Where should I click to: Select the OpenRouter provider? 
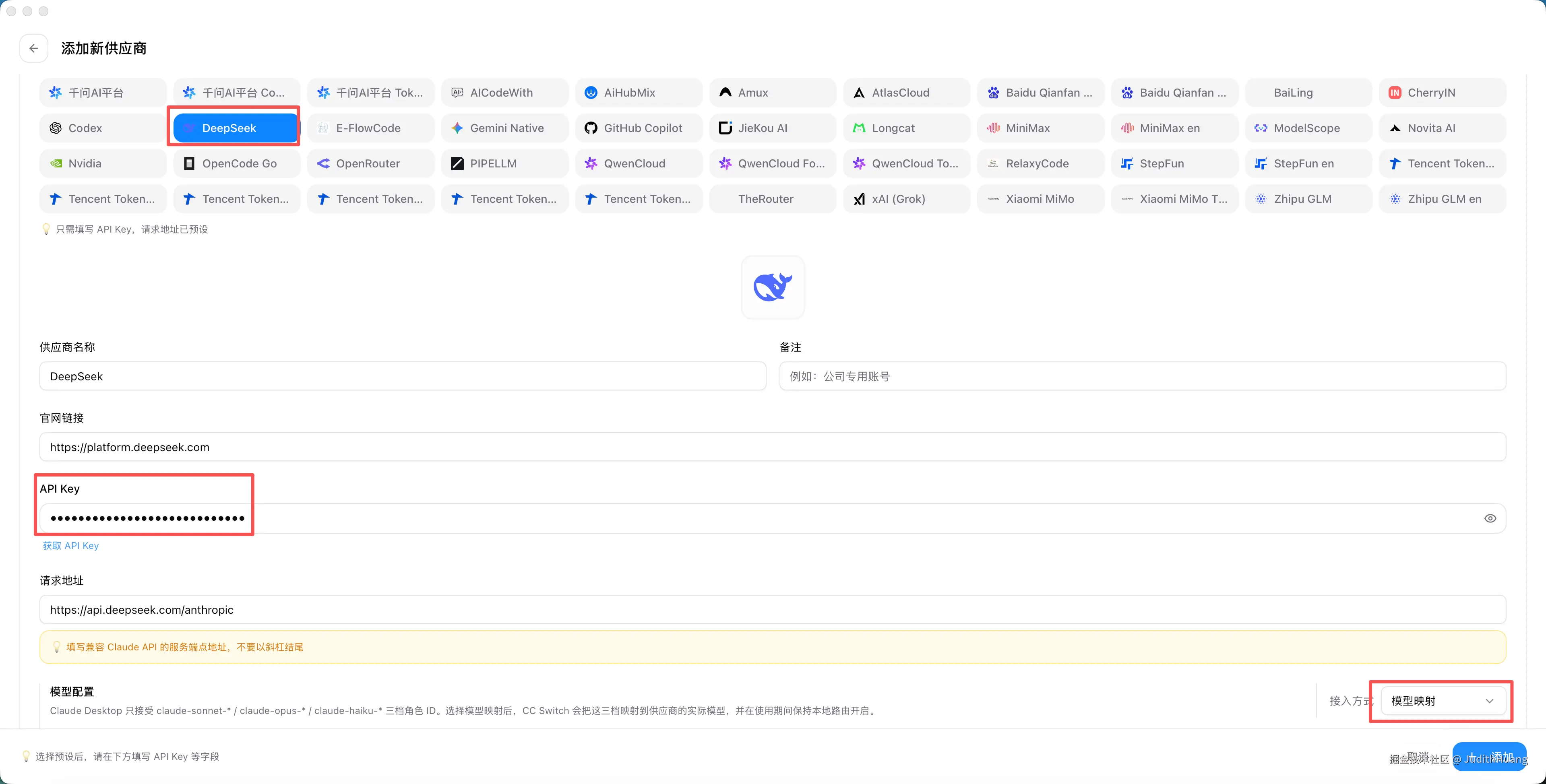point(371,163)
